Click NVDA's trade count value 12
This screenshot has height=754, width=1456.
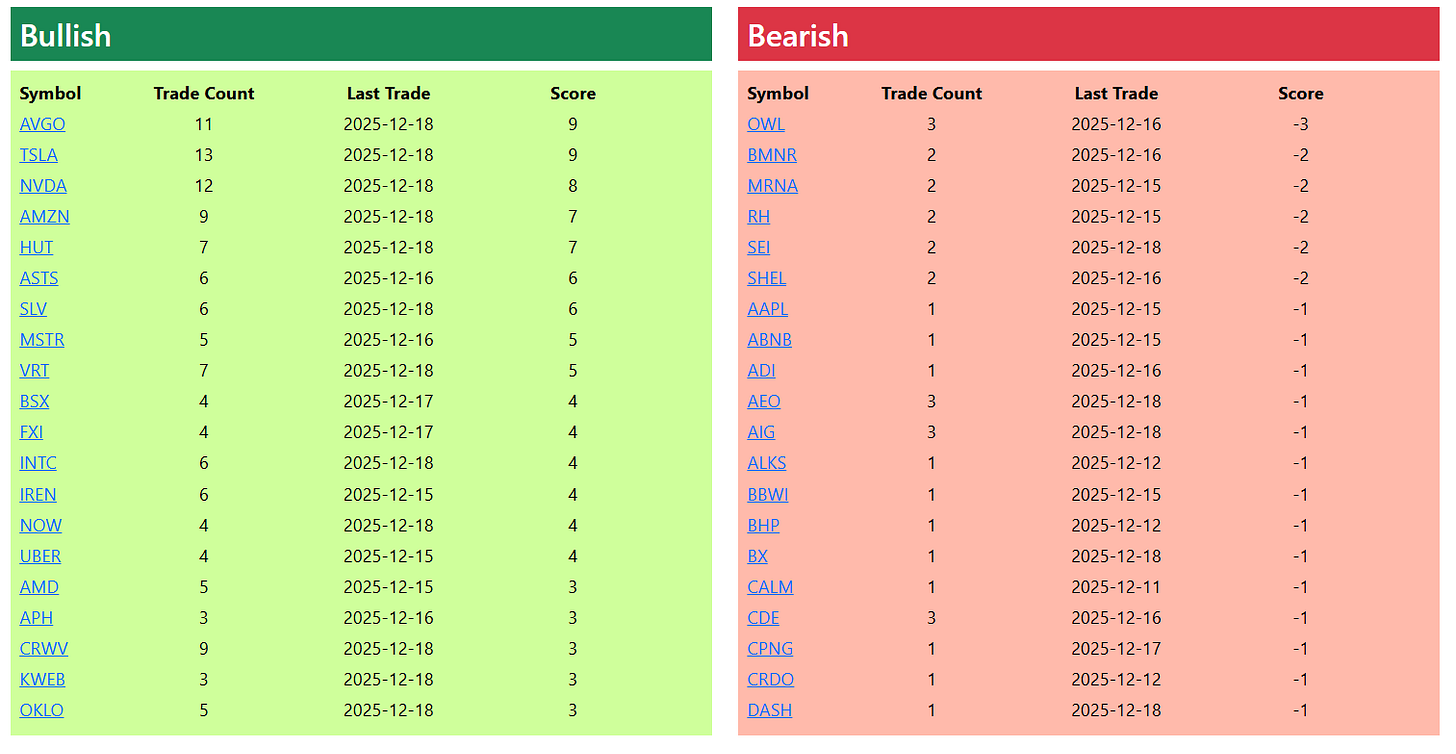[x=204, y=186]
